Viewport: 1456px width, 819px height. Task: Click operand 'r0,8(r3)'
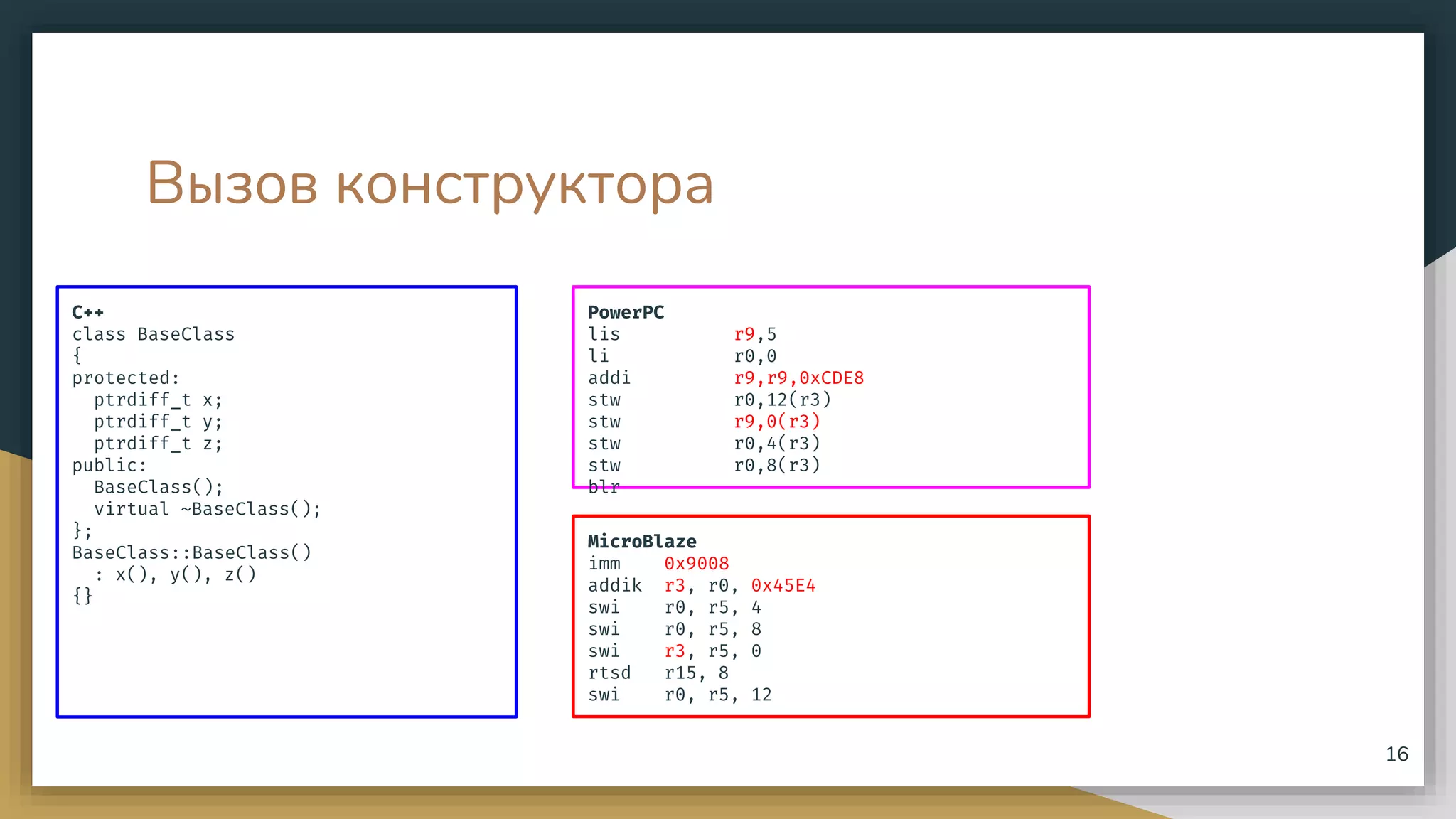coord(777,466)
